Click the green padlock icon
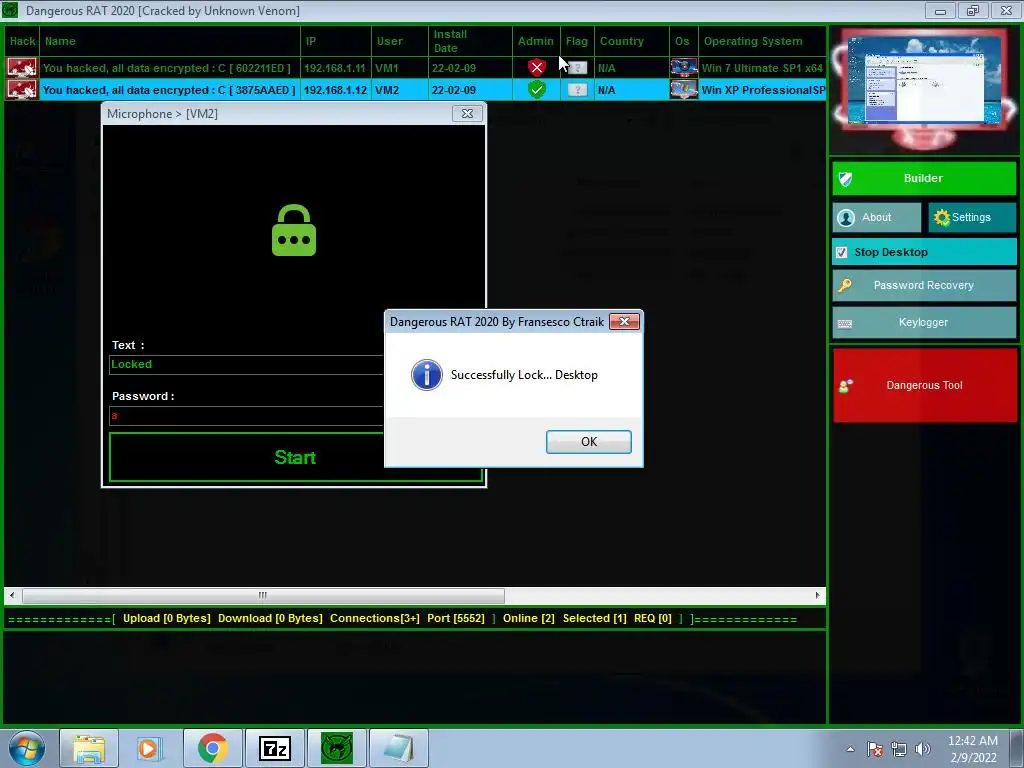The image size is (1024, 768). (x=294, y=231)
